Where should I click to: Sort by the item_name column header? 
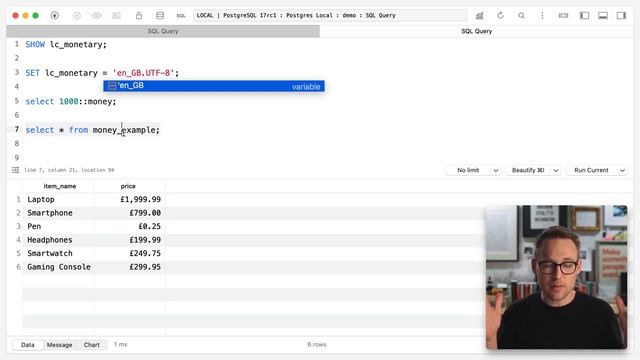(x=60, y=186)
